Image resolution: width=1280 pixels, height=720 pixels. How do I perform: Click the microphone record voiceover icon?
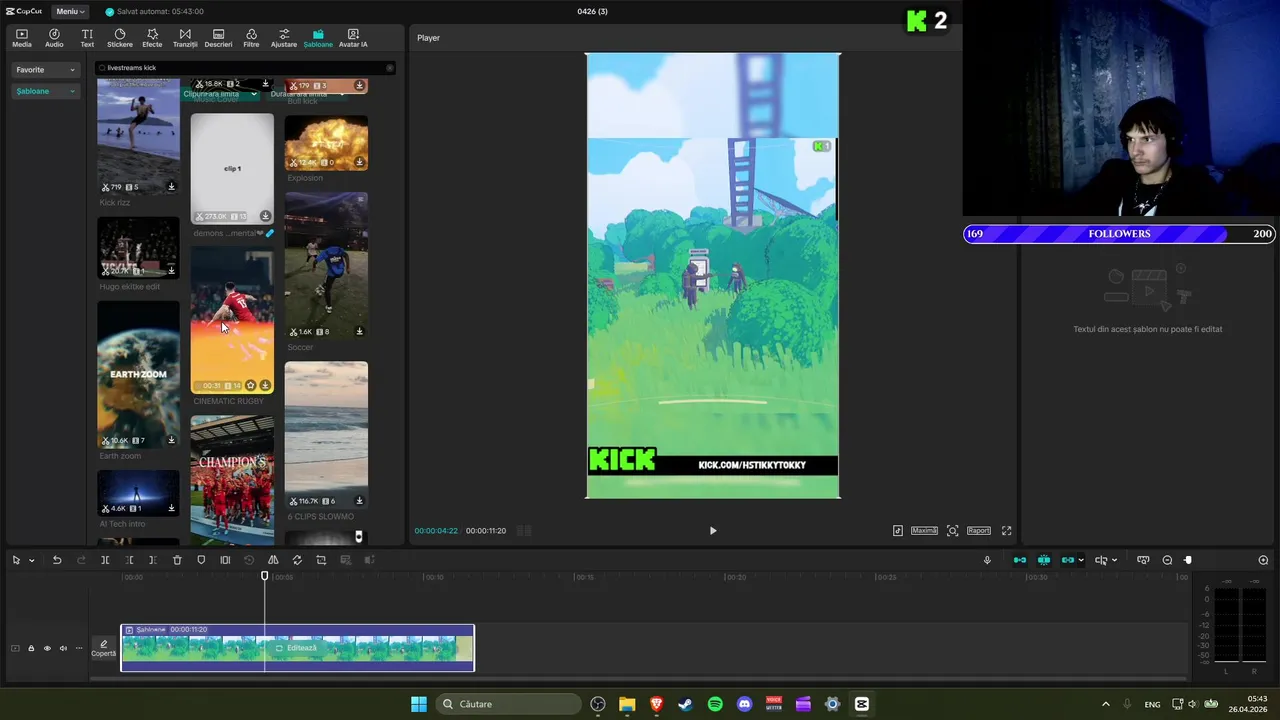(x=987, y=560)
